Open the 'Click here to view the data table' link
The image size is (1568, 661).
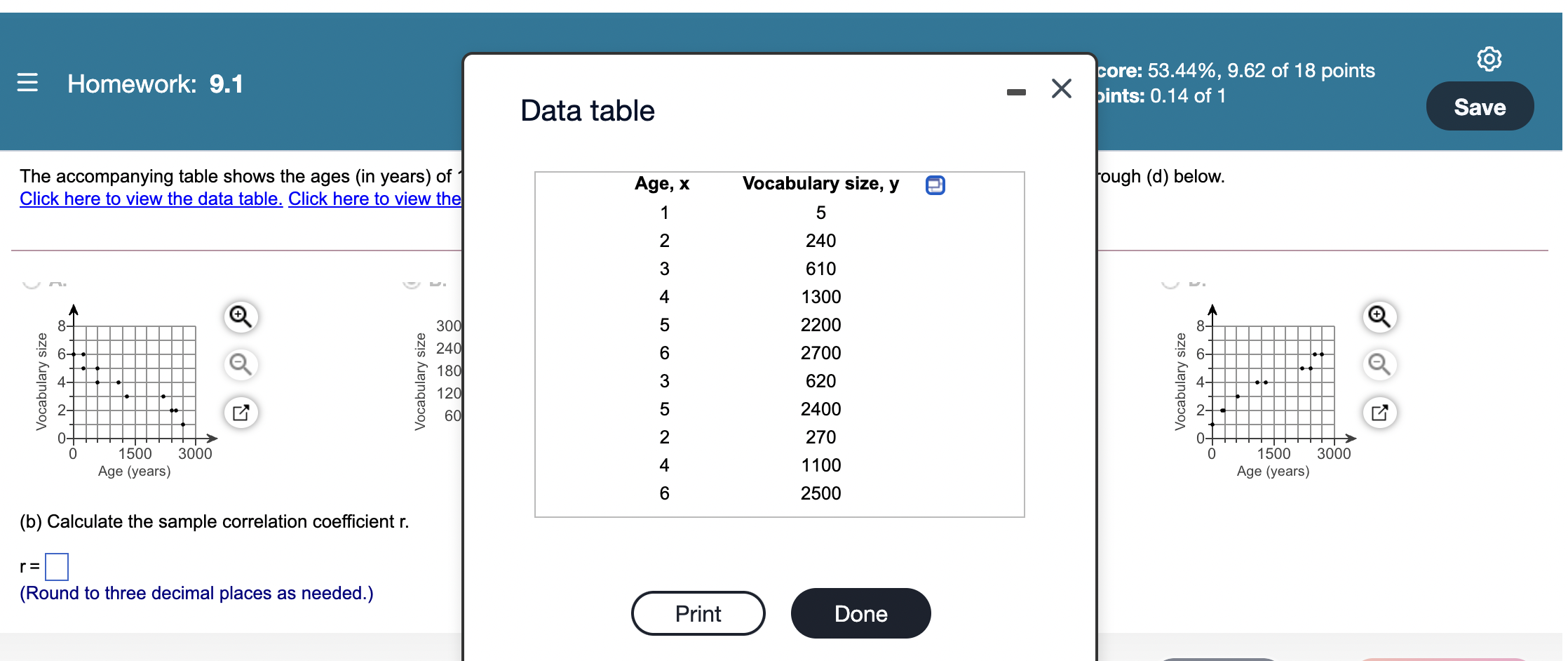coord(150,199)
